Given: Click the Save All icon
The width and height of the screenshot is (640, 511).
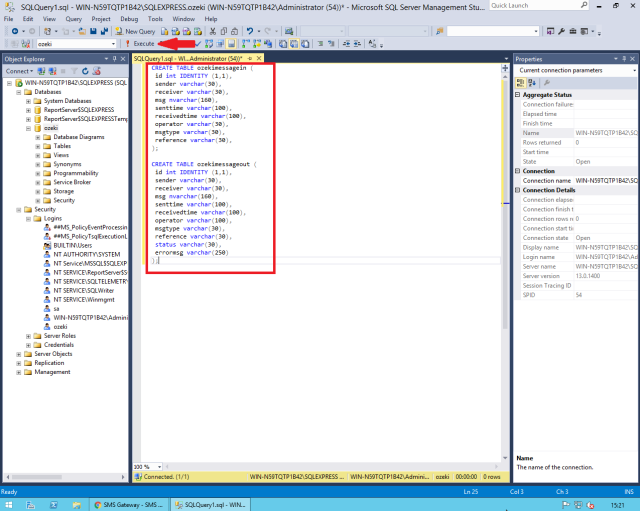Looking at the screenshot, I should click(104, 31).
